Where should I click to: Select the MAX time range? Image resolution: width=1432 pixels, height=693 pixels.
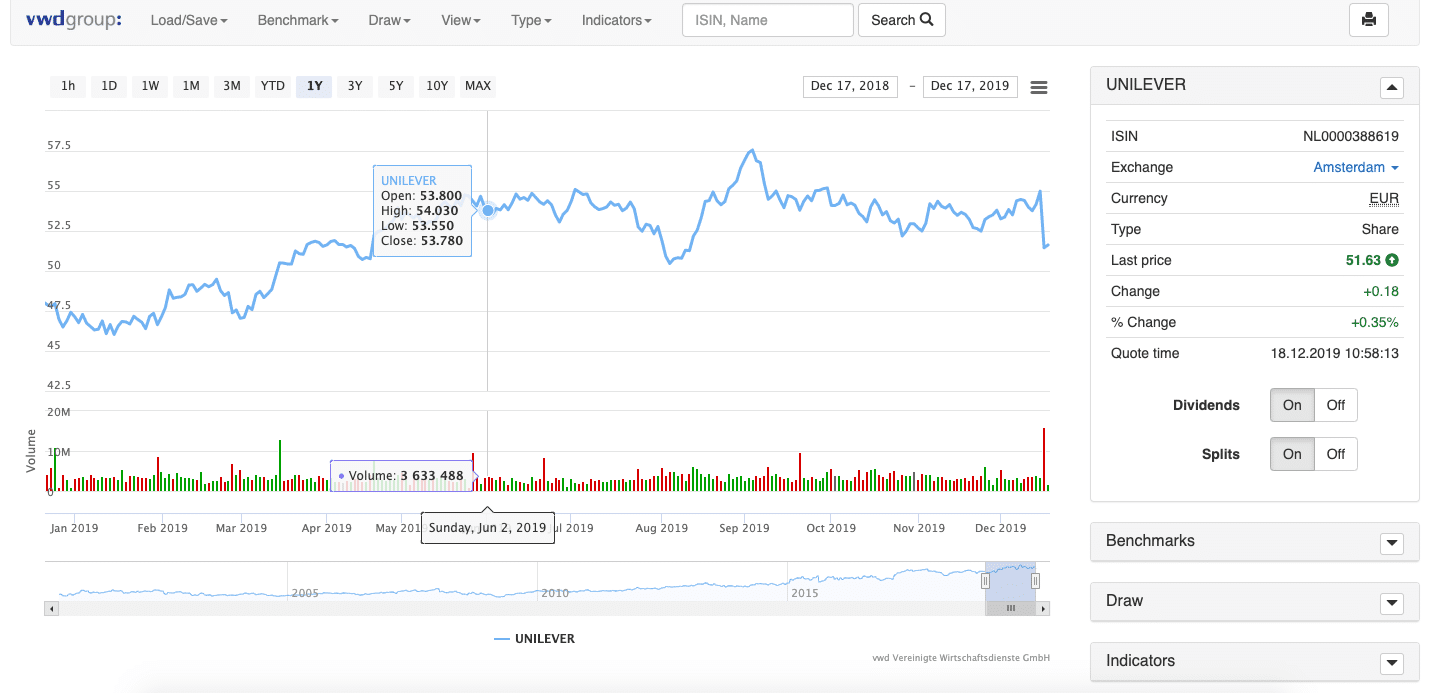tap(478, 86)
